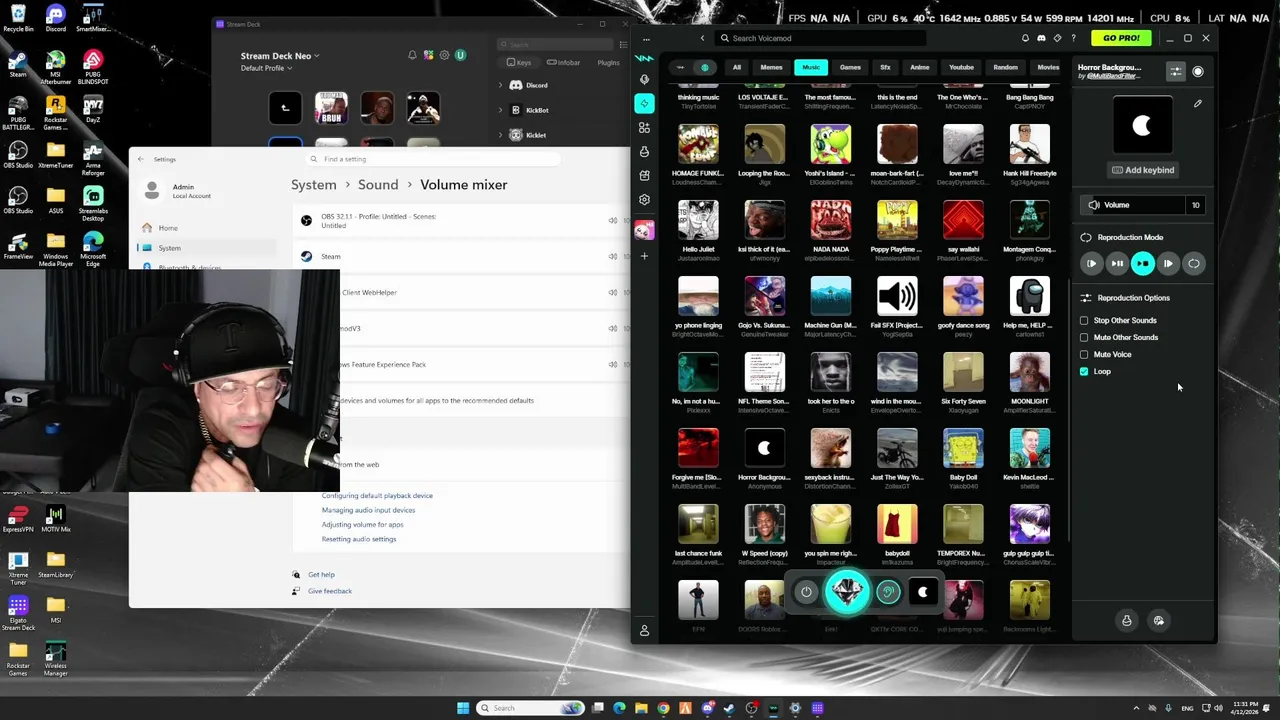Click the GO PRO! button
The width and height of the screenshot is (1280, 720).
point(1121,38)
